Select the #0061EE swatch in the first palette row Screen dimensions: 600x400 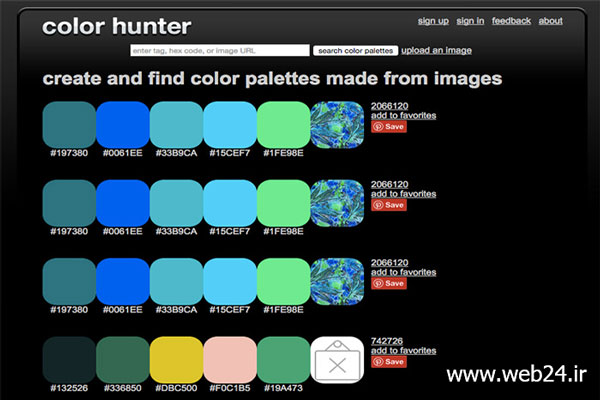point(122,125)
